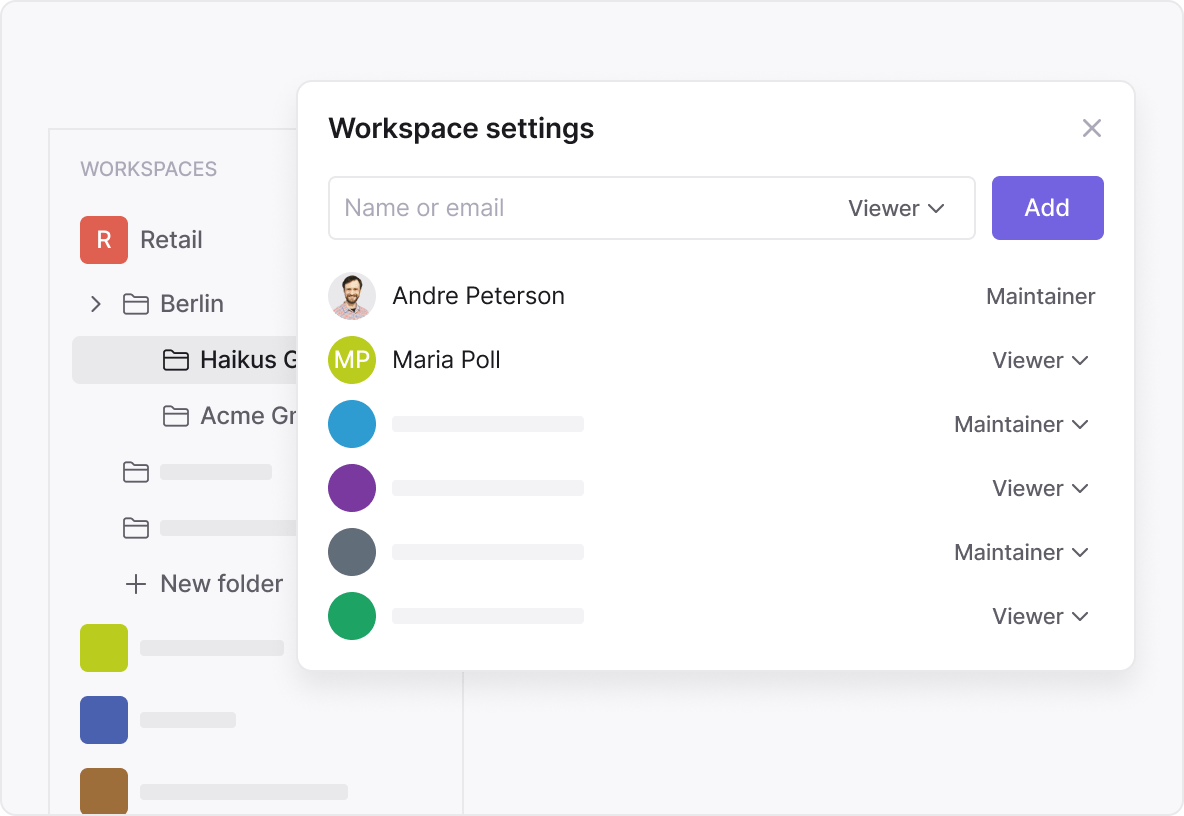Open role dropdown for blue avatar member

click(1021, 424)
